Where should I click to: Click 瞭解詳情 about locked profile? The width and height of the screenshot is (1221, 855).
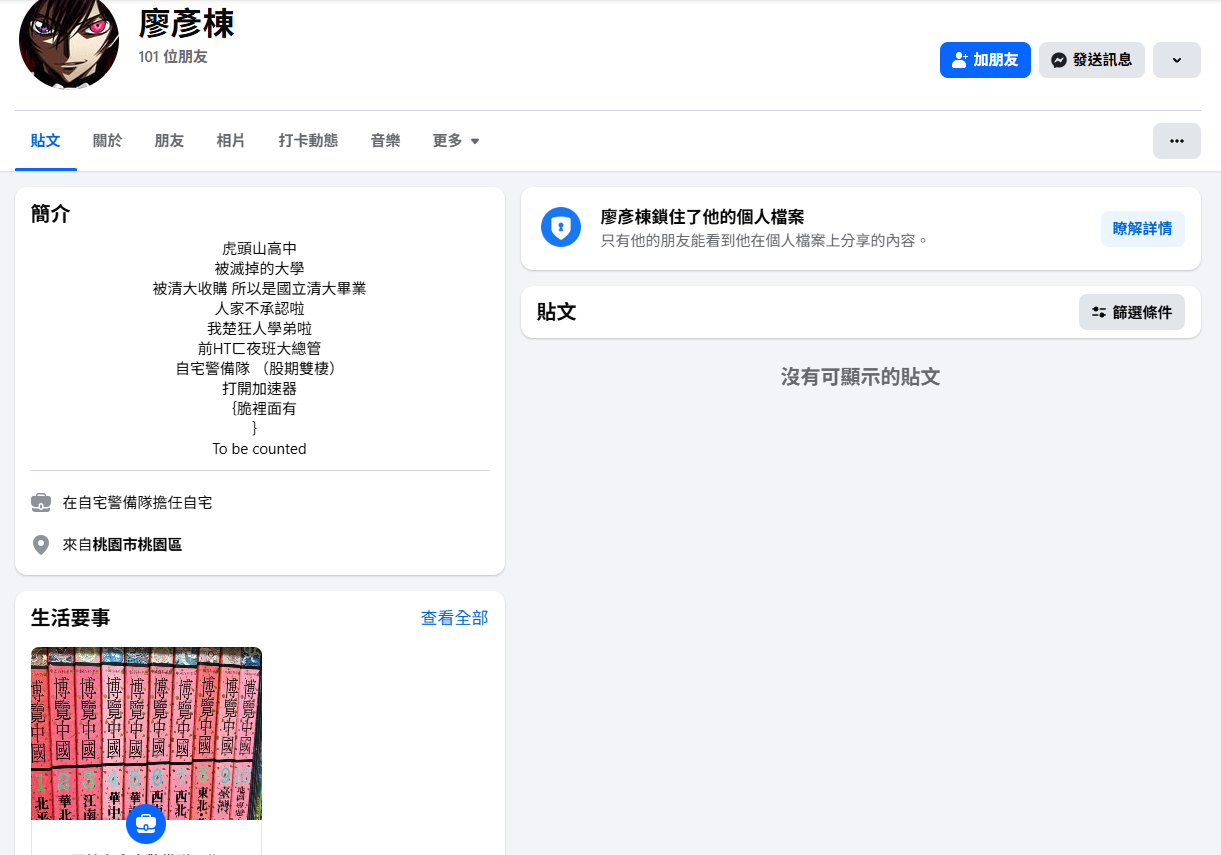[x=1142, y=229]
